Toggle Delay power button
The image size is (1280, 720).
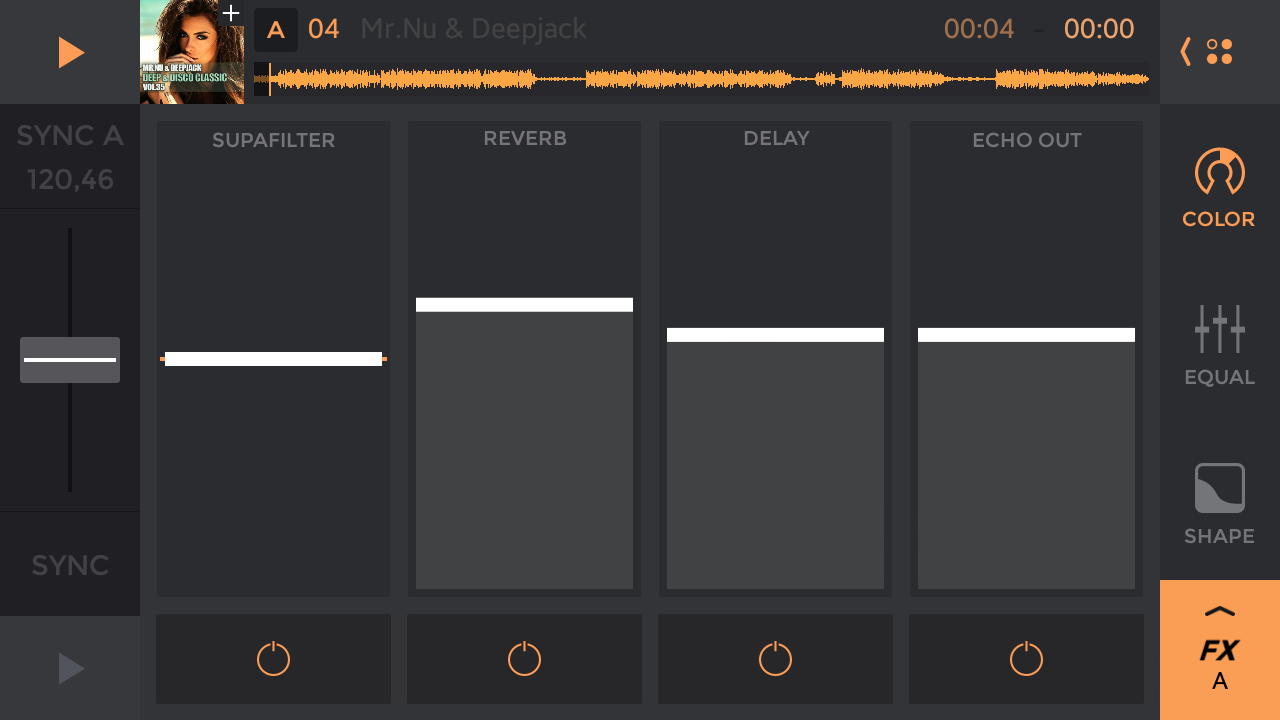775,659
